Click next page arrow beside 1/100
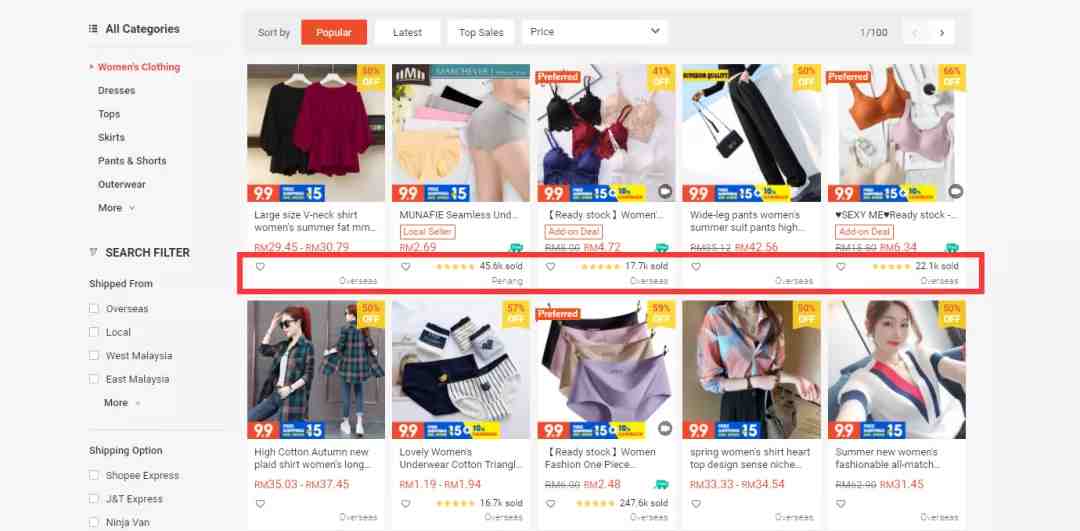This screenshot has width=1080, height=531. click(942, 32)
